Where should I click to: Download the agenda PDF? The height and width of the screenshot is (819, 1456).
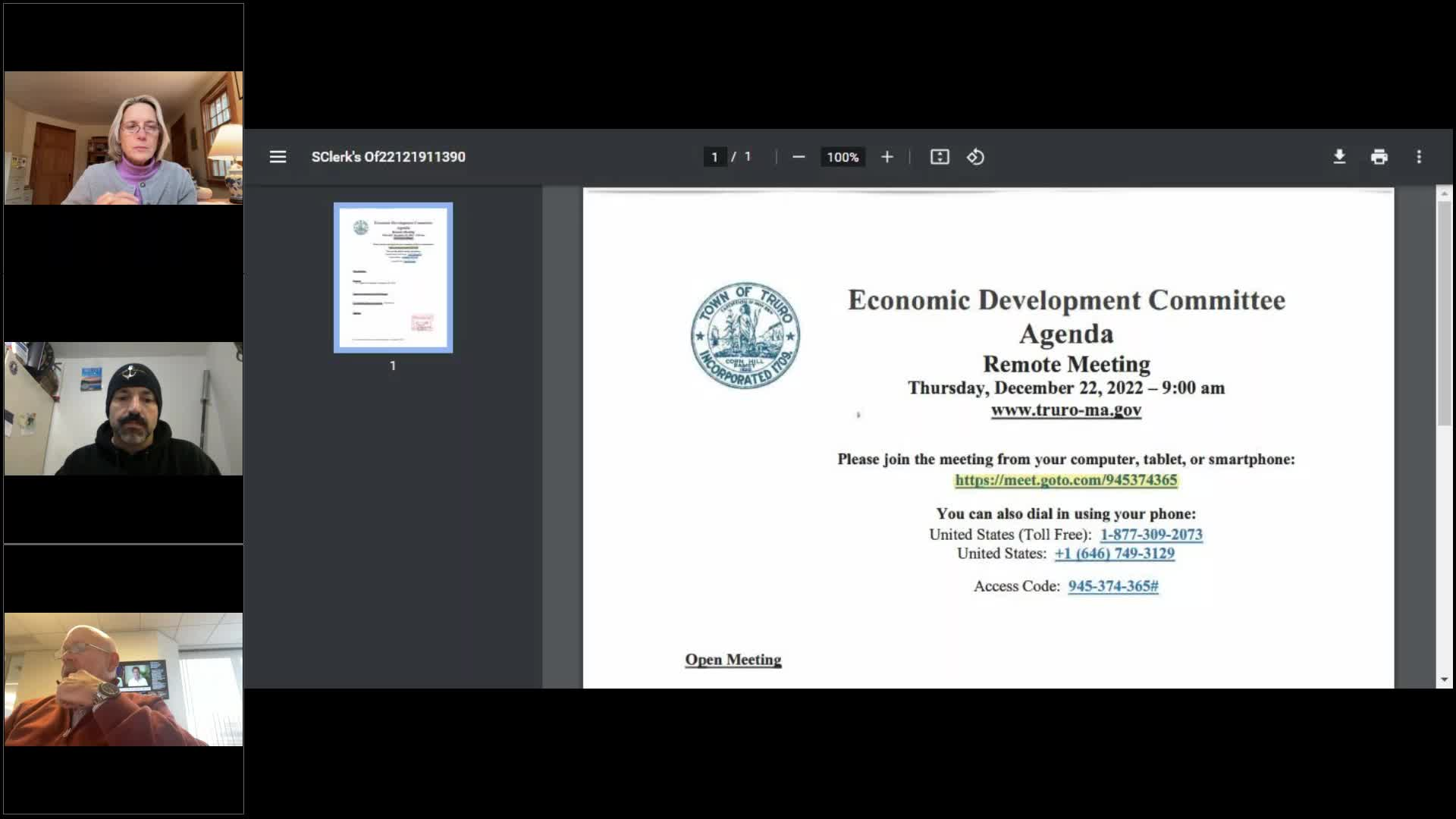pyautogui.click(x=1339, y=157)
